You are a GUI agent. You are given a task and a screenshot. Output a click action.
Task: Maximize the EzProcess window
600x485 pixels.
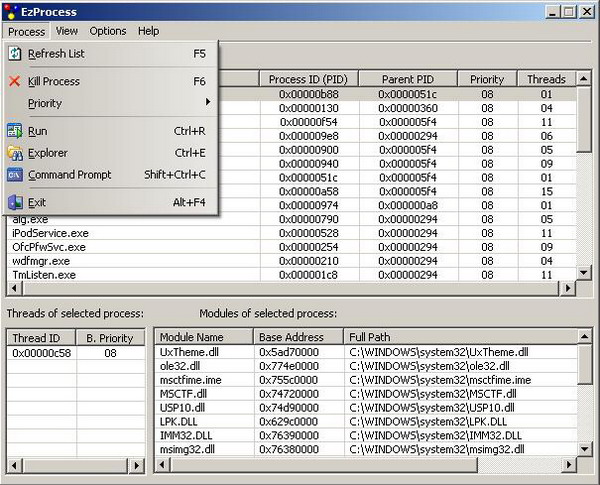pyautogui.click(x=568, y=12)
